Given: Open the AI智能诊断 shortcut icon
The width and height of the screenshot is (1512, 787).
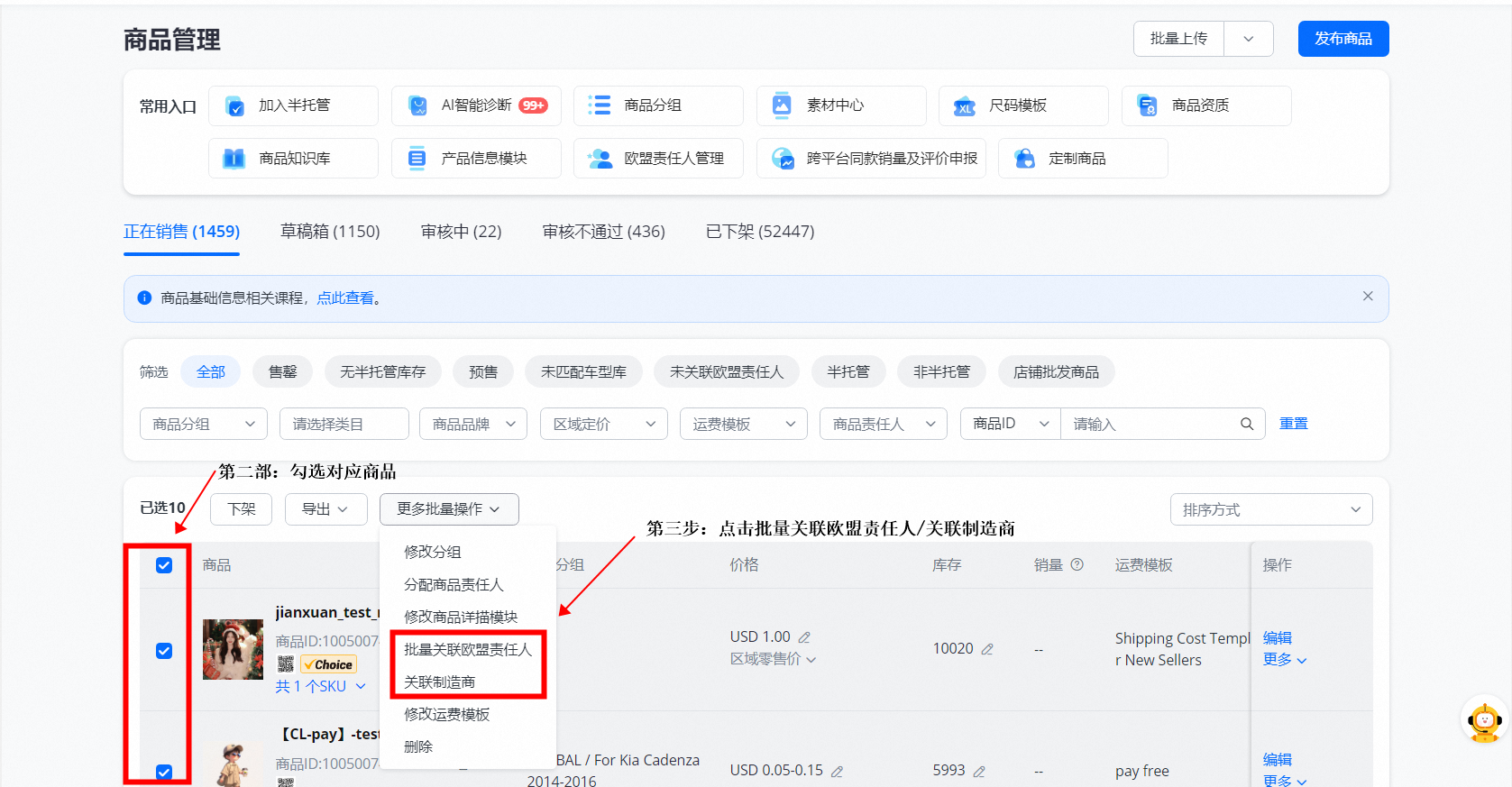Looking at the screenshot, I should pyautogui.click(x=417, y=105).
